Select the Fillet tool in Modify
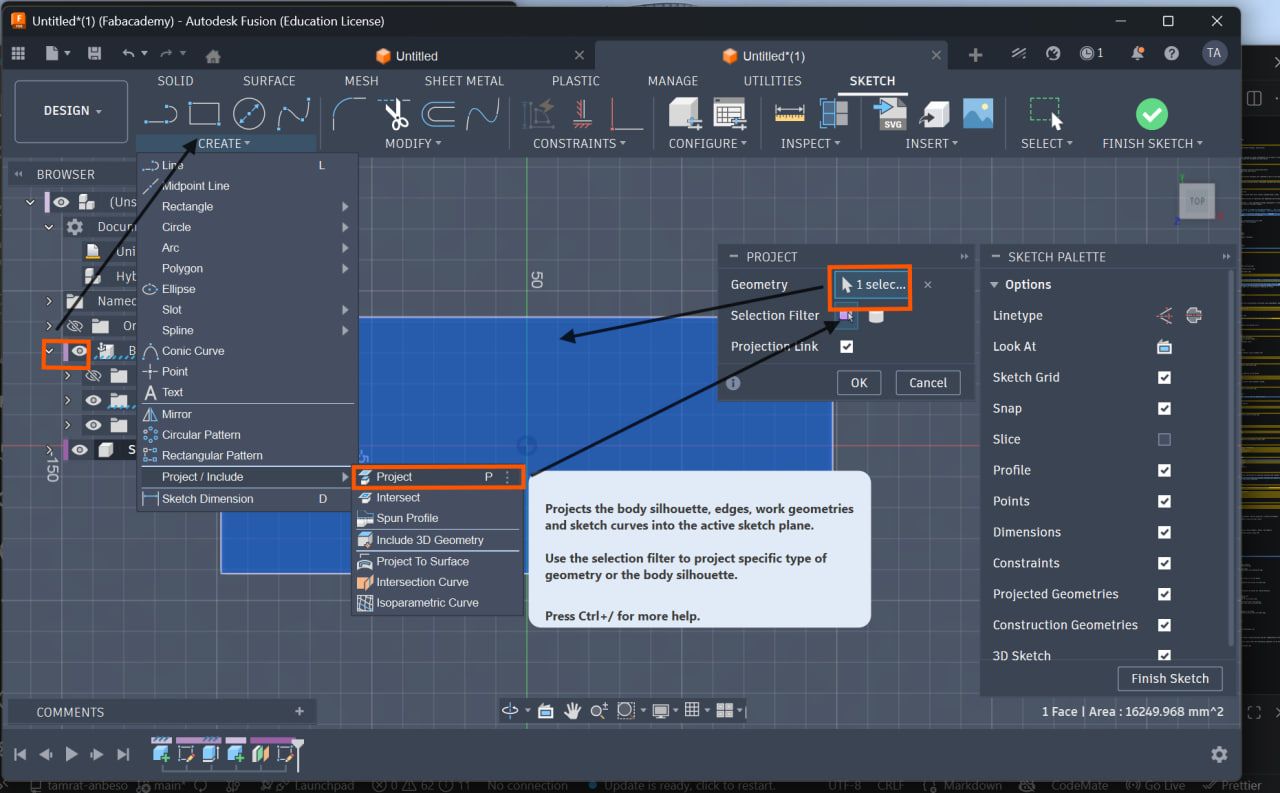This screenshot has width=1280, height=793. (349, 114)
